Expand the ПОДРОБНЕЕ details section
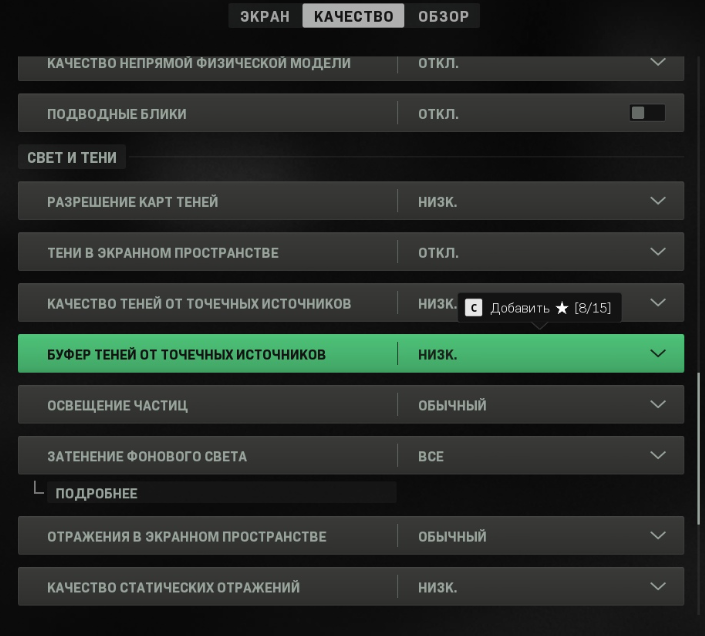The image size is (705, 636). point(97,493)
